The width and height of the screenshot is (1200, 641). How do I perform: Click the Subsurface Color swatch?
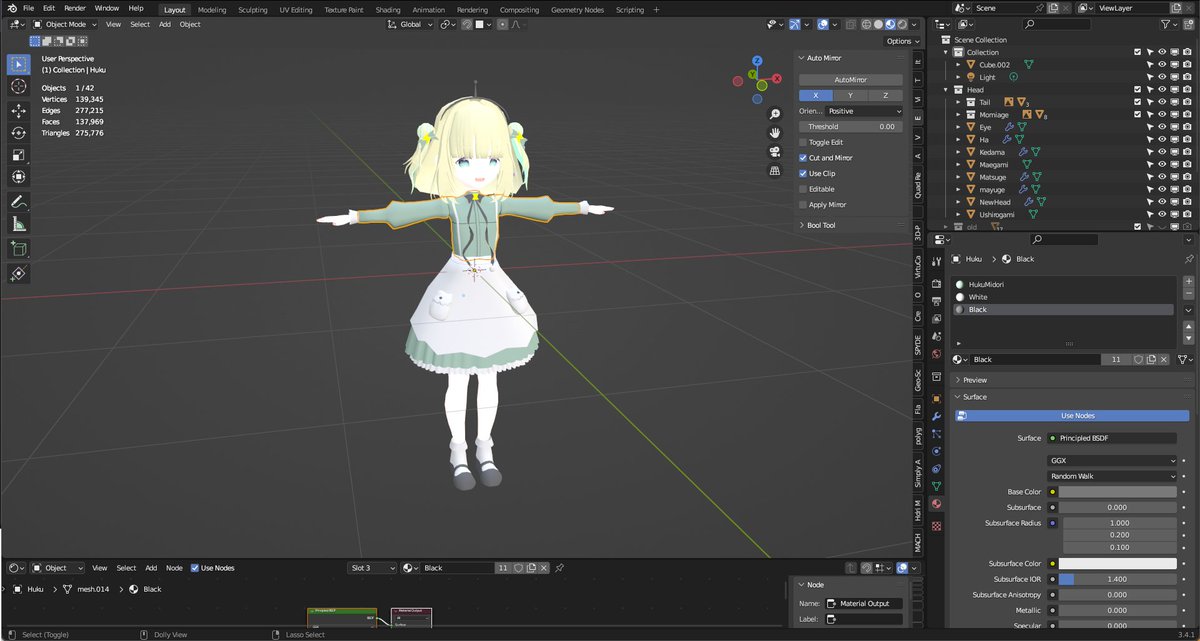(x=1118, y=564)
